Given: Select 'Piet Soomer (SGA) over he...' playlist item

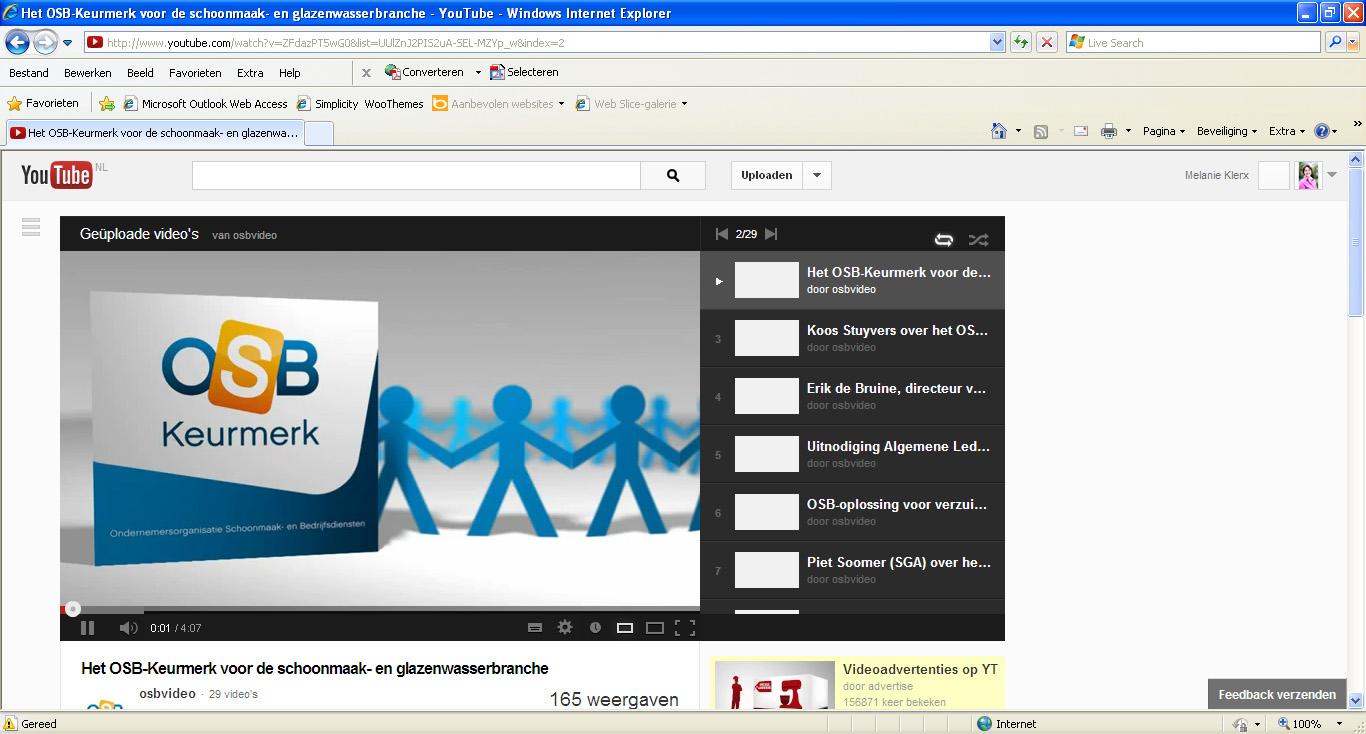Looking at the screenshot, I should point(852,570).
